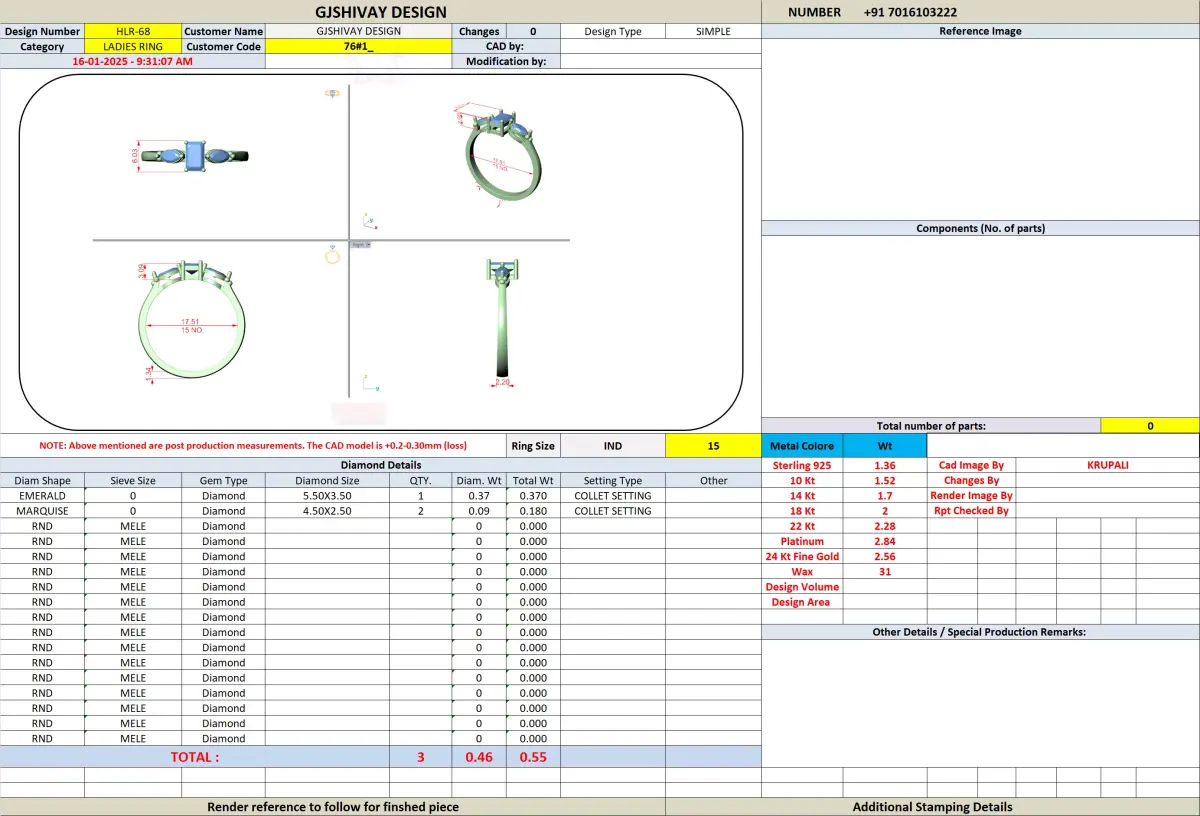
Task: Click the Diamond Details section header
Action: tap(380, 465)
